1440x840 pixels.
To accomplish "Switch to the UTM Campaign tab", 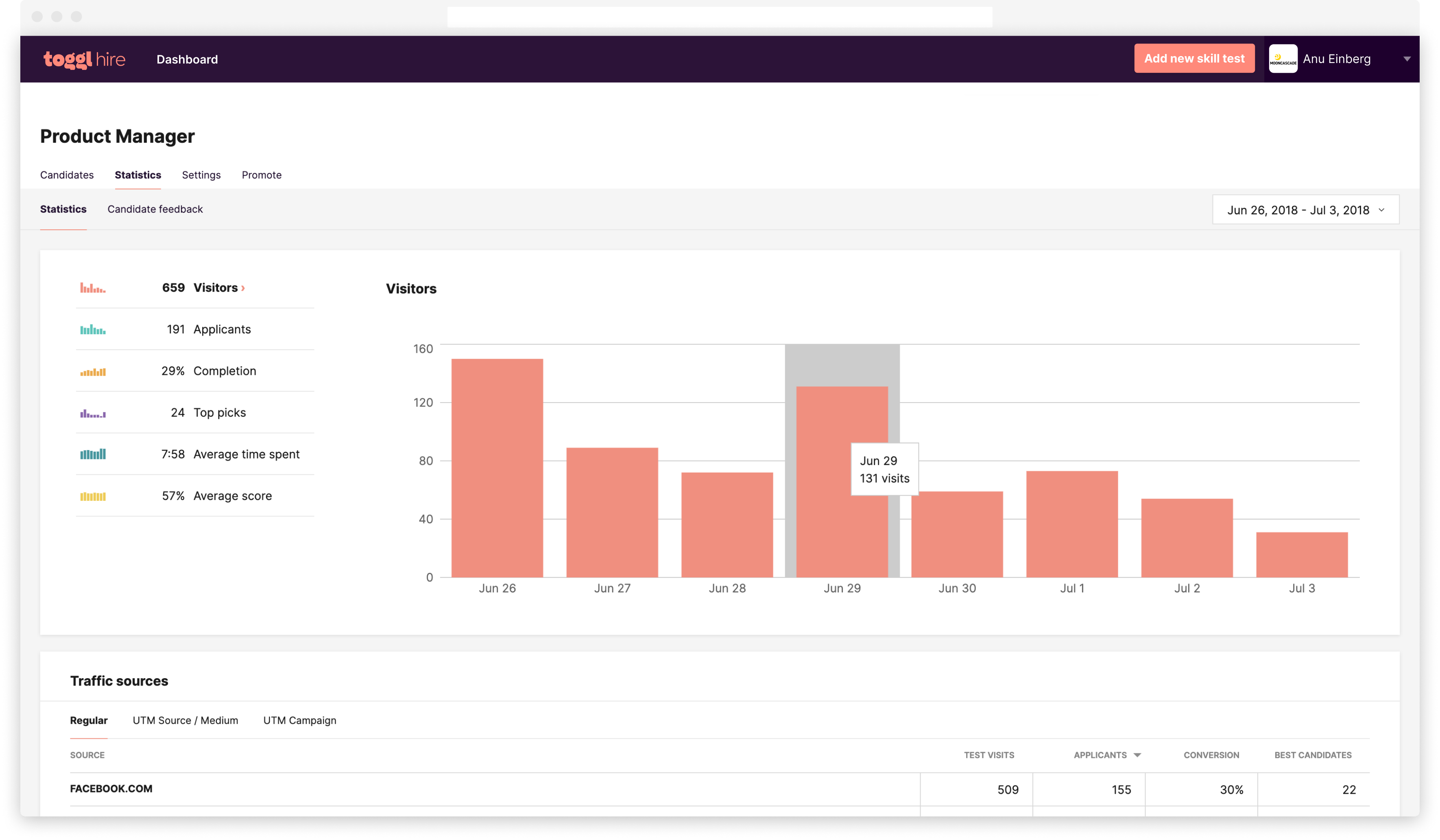I will point(299,720).
